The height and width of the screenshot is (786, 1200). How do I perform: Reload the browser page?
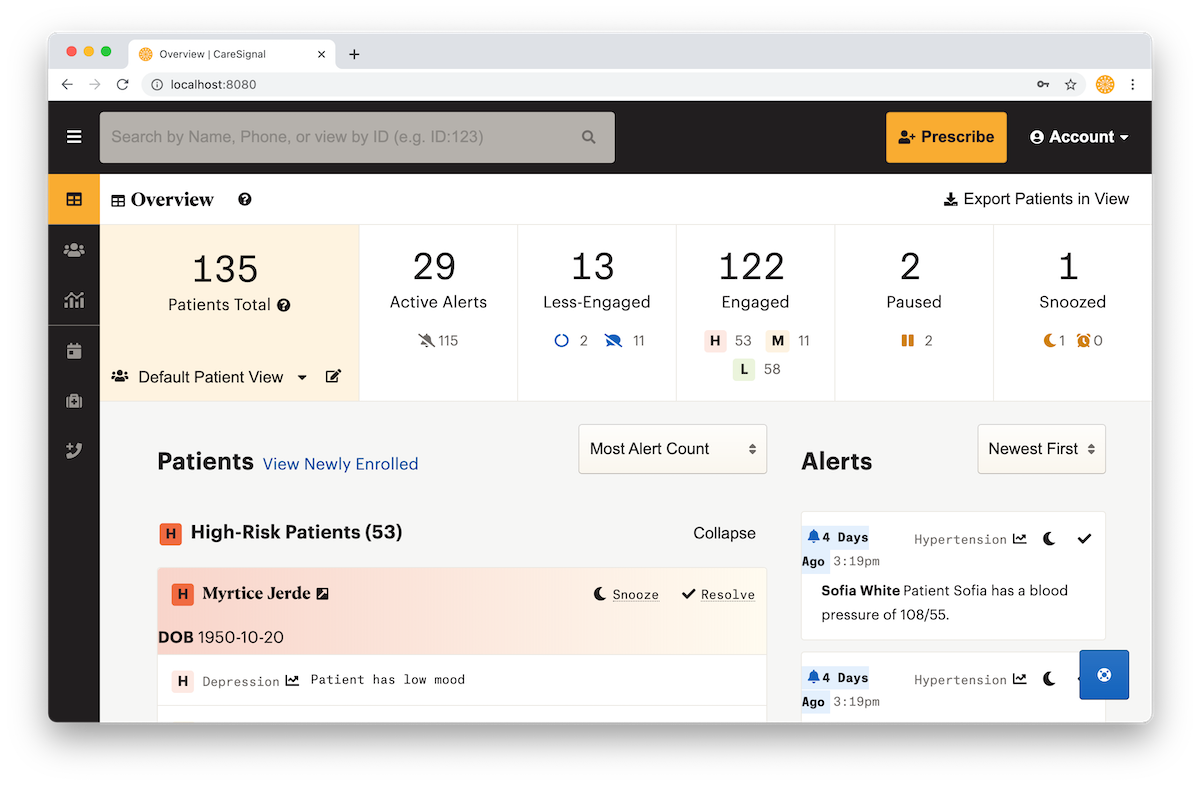click(122, 85)
